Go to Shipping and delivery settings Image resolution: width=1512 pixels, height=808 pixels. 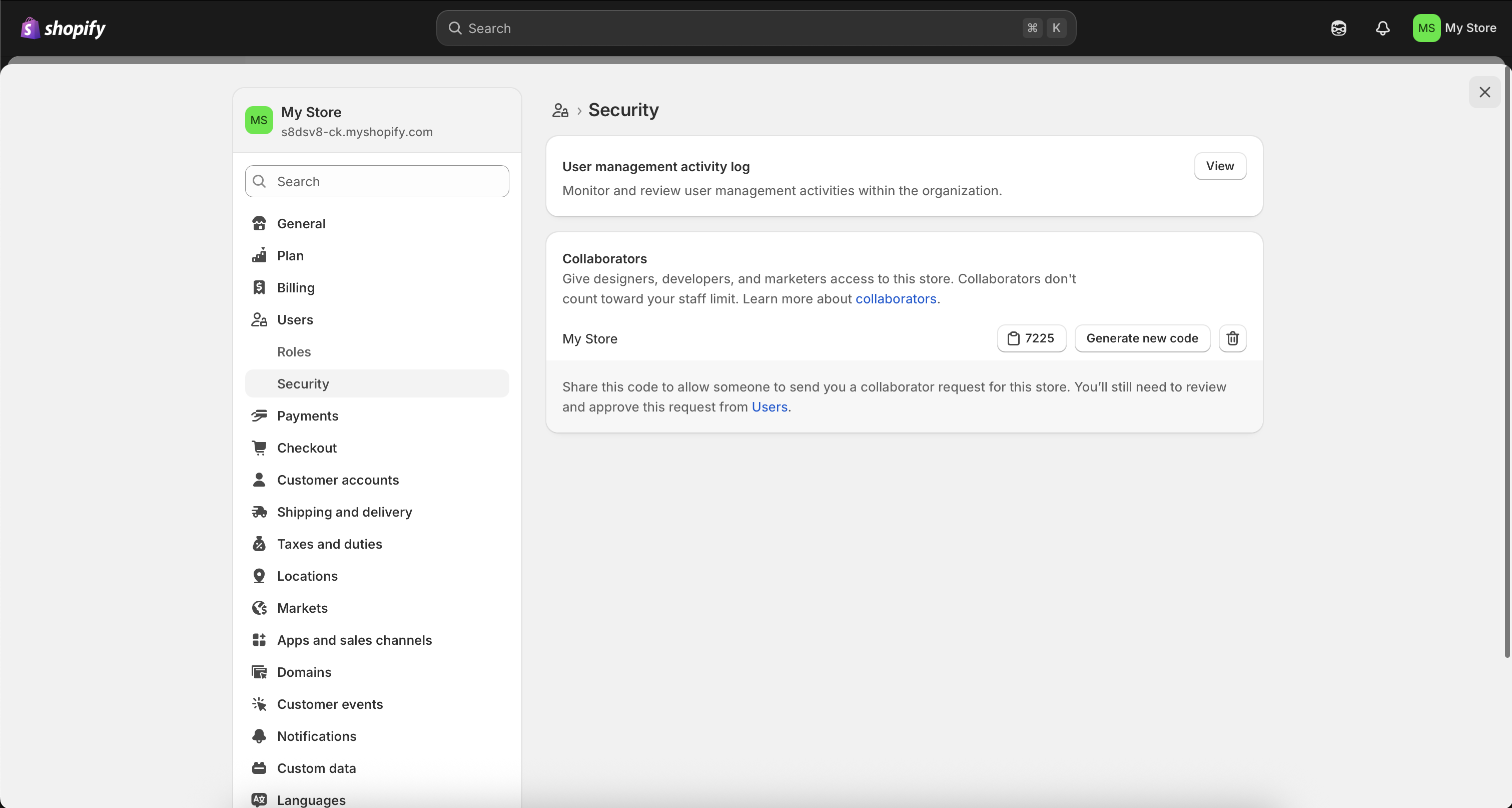345,512
